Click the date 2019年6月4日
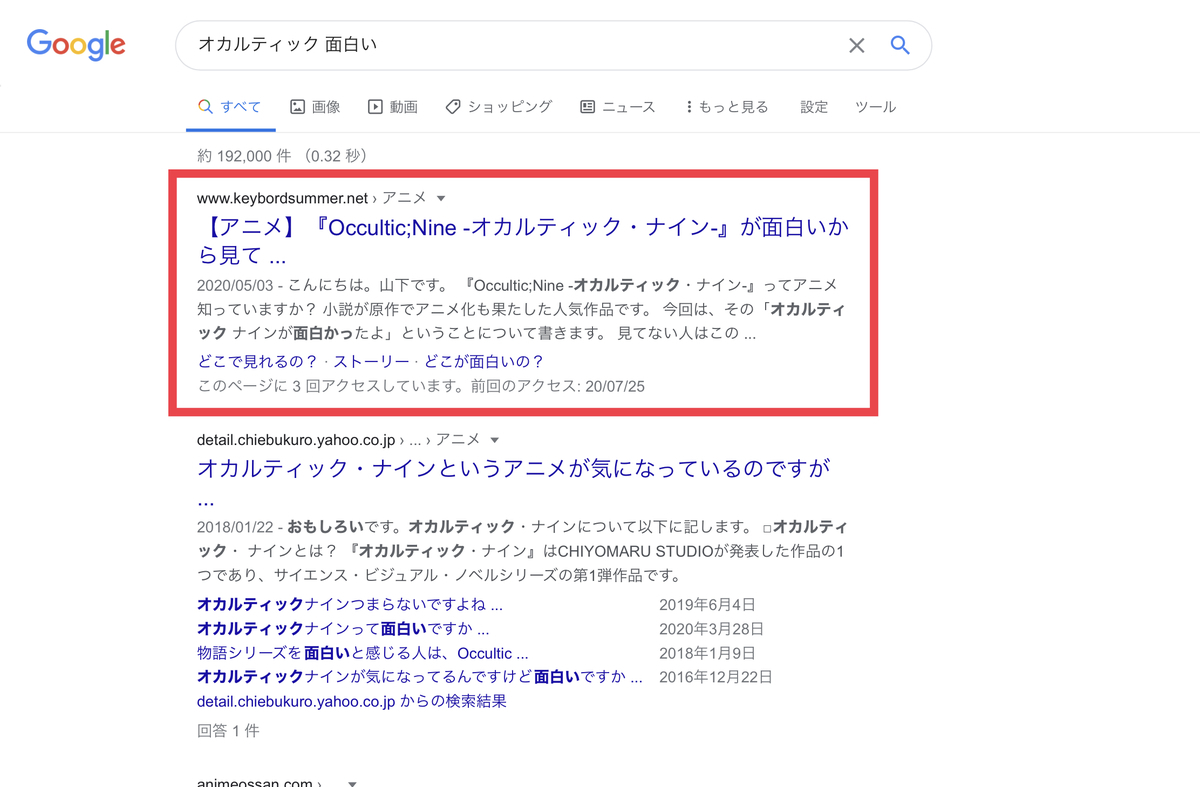This screenshot has width=1200, height=787. point(707,605)
